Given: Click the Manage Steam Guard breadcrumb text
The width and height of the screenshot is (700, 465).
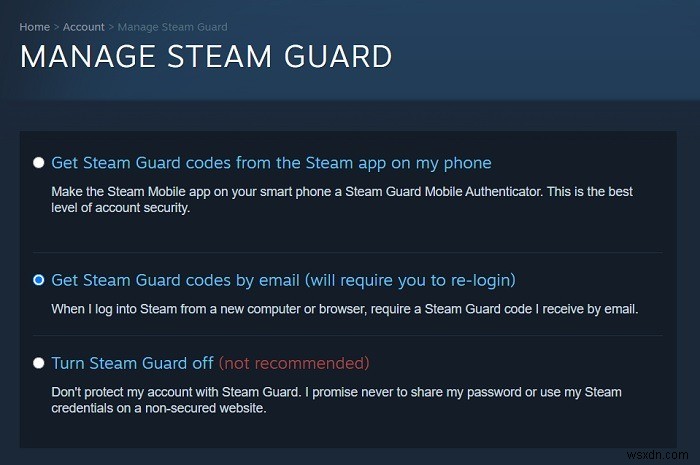Looking at the screenshot, I should point(172,27).
